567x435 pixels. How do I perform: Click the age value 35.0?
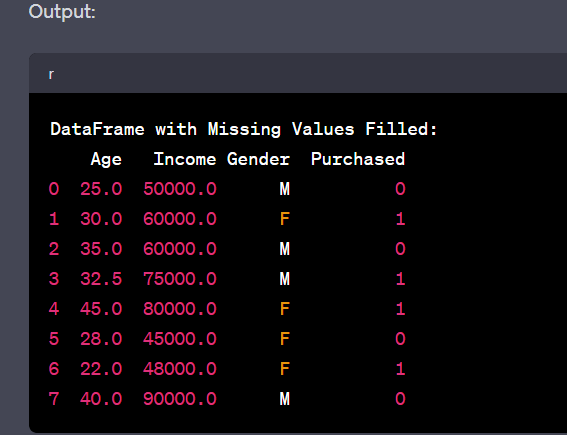click(101, 249)
